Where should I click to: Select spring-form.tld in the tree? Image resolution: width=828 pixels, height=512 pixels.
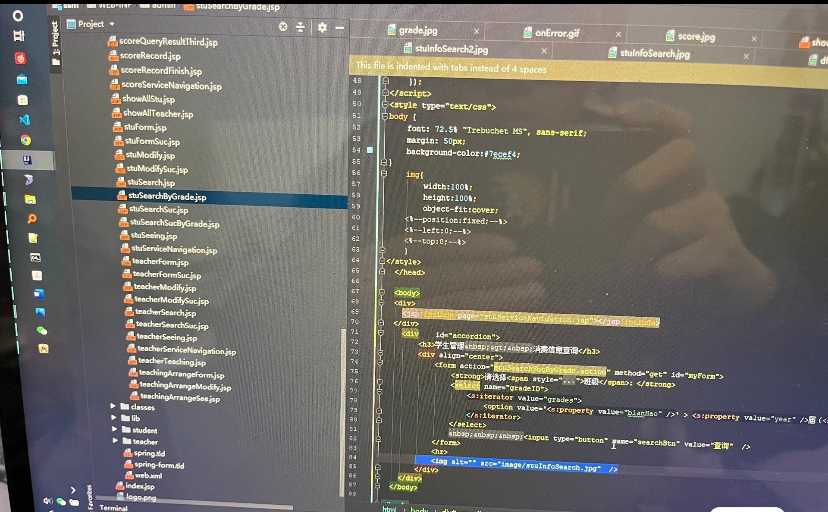[x=159, y=464]
